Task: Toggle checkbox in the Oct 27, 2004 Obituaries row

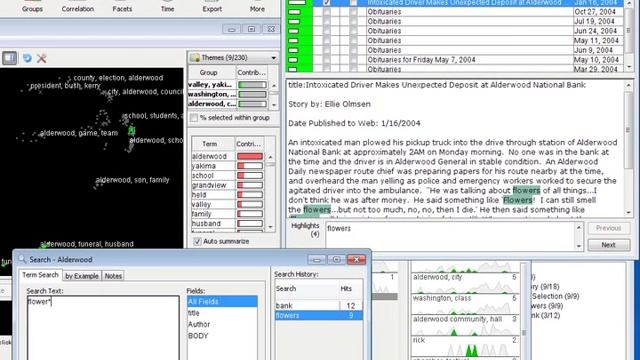Action: [x=327, y=12]
